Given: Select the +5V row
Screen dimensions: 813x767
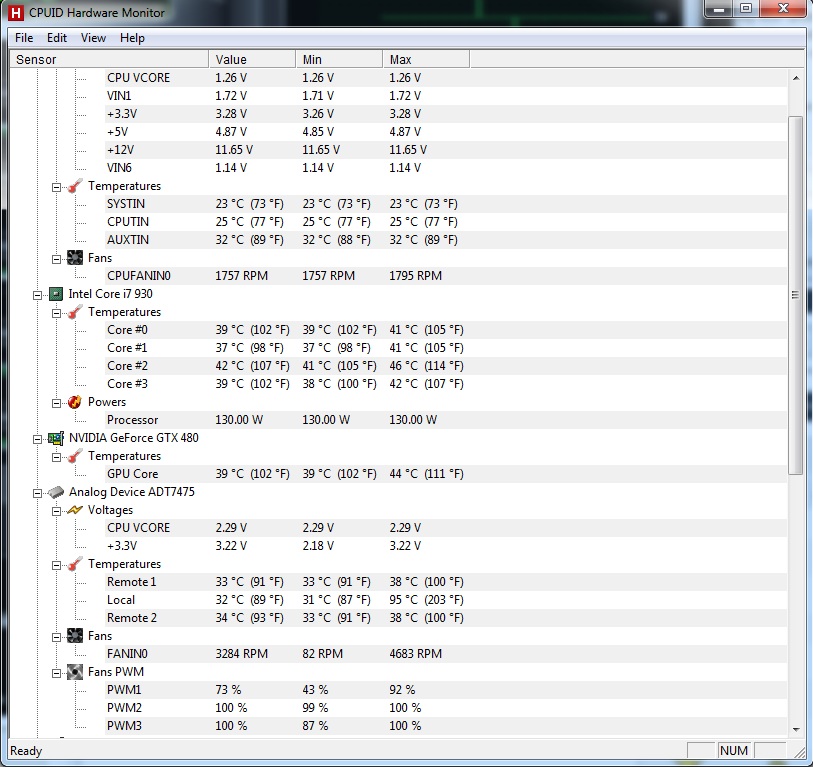Looking at the screenshot, I should click(x=446, y=132).
